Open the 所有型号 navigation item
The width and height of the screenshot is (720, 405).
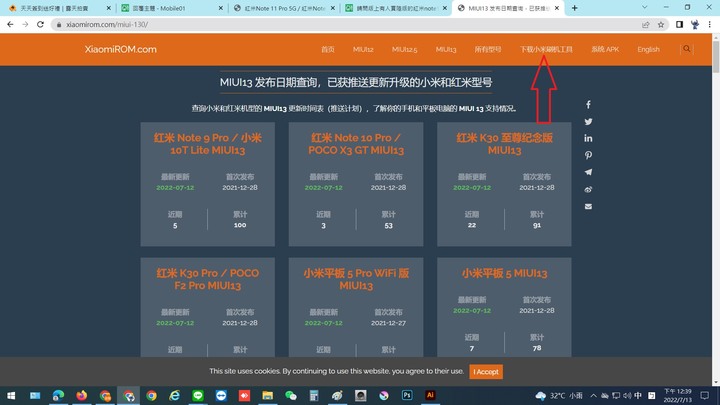point(488,49)
